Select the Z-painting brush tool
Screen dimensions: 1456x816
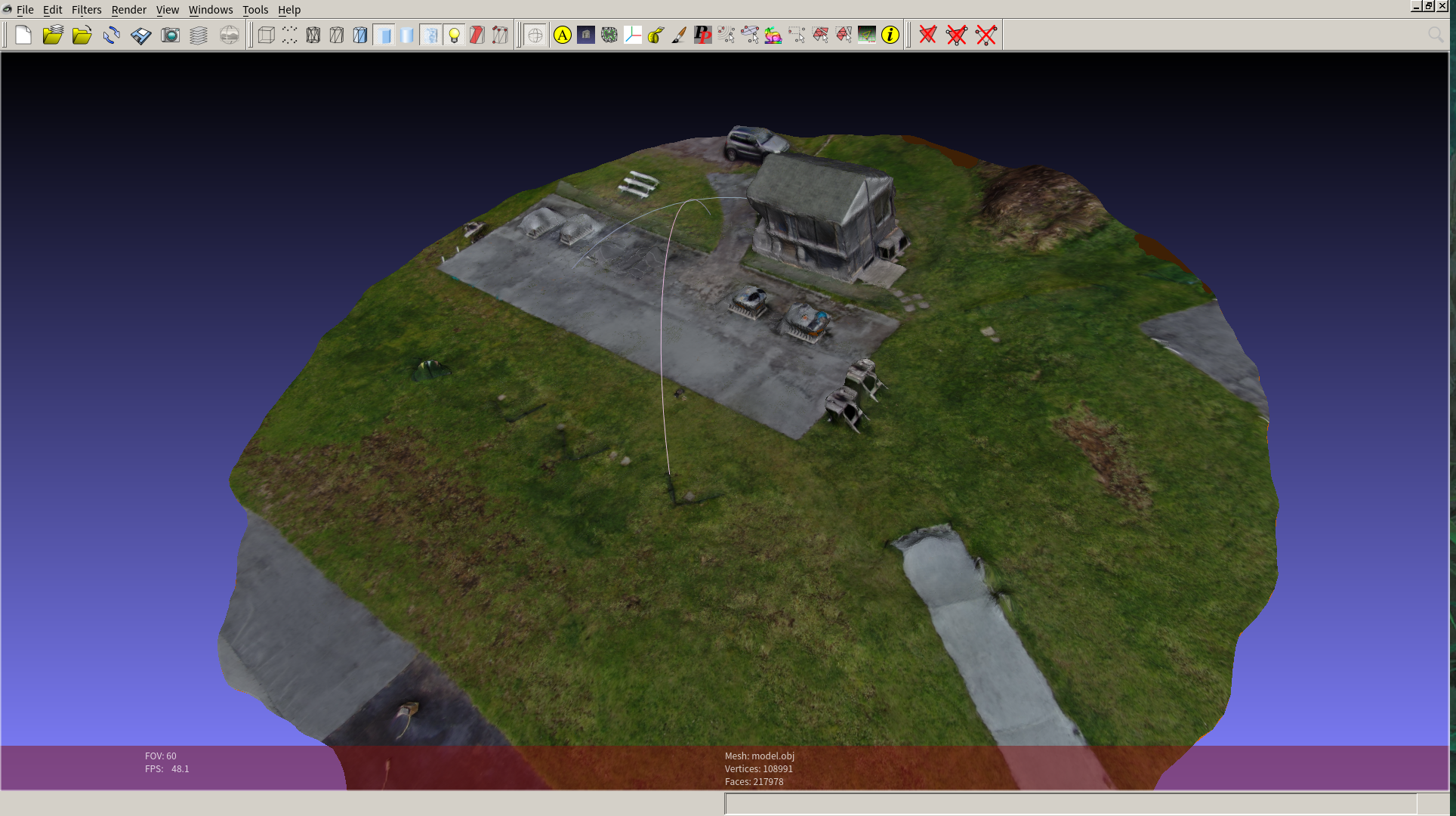[679, 35]
